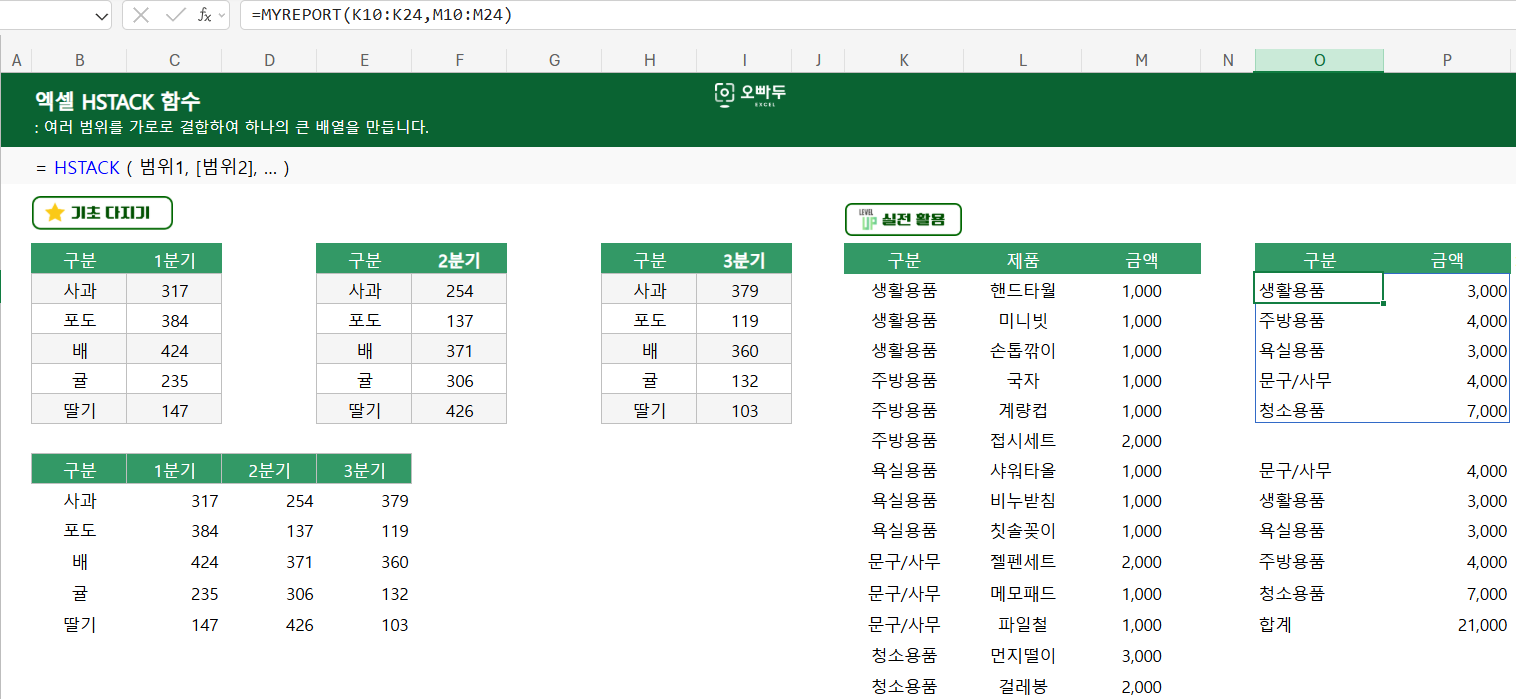Expand the small arrow beside fx
Viewport: 1516px width, 699px height.
click(221, 15)
